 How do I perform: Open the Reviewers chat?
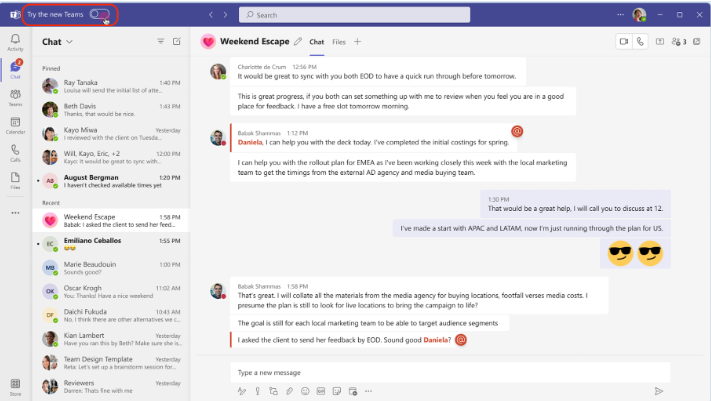click(111, 386)
